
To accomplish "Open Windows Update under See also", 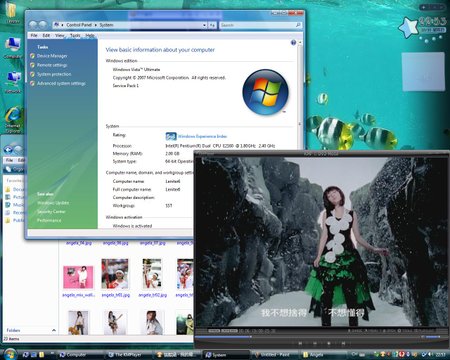I will [x=53, y=203].
